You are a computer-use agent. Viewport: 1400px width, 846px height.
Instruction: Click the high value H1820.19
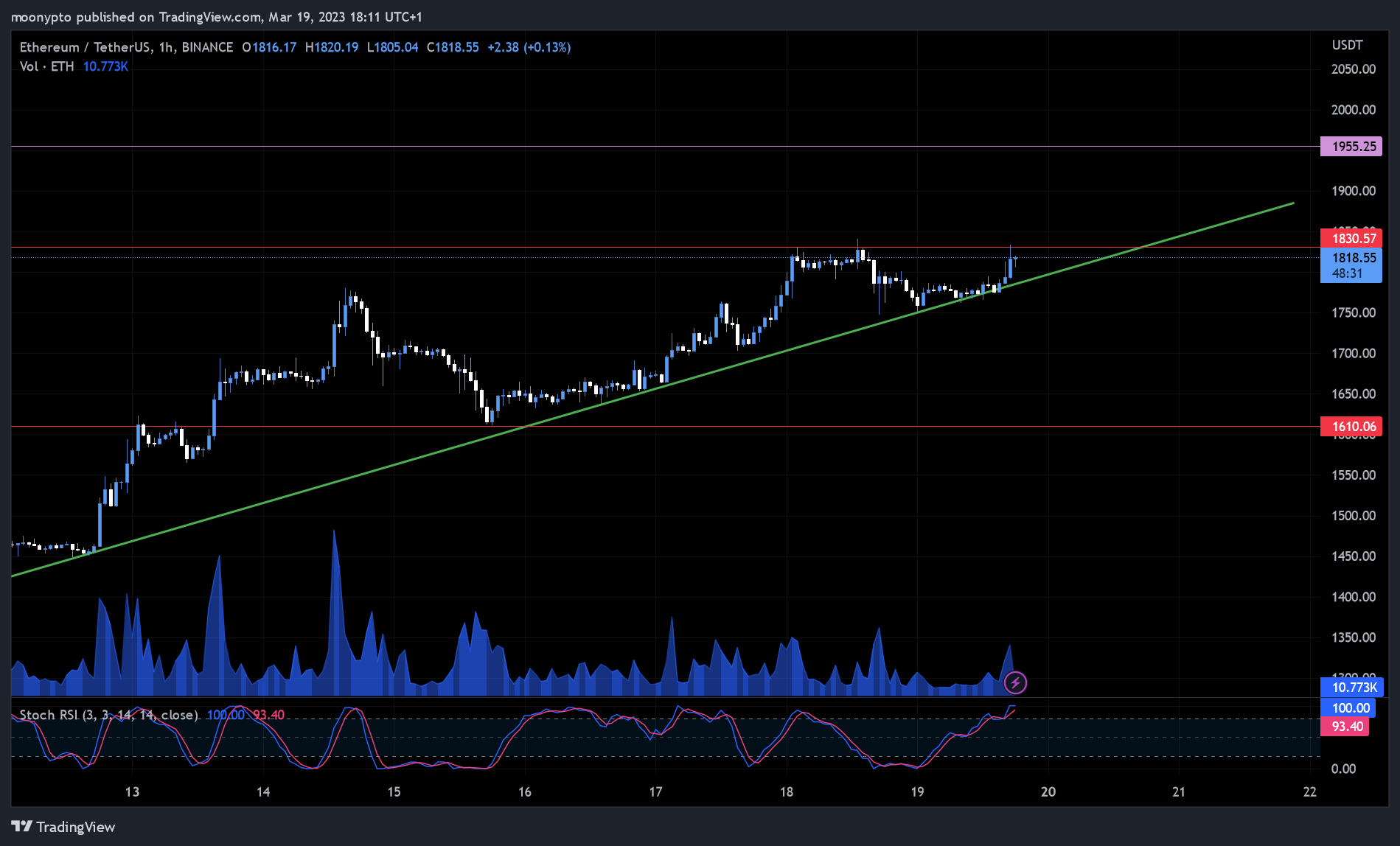click(x=332, y=47)
